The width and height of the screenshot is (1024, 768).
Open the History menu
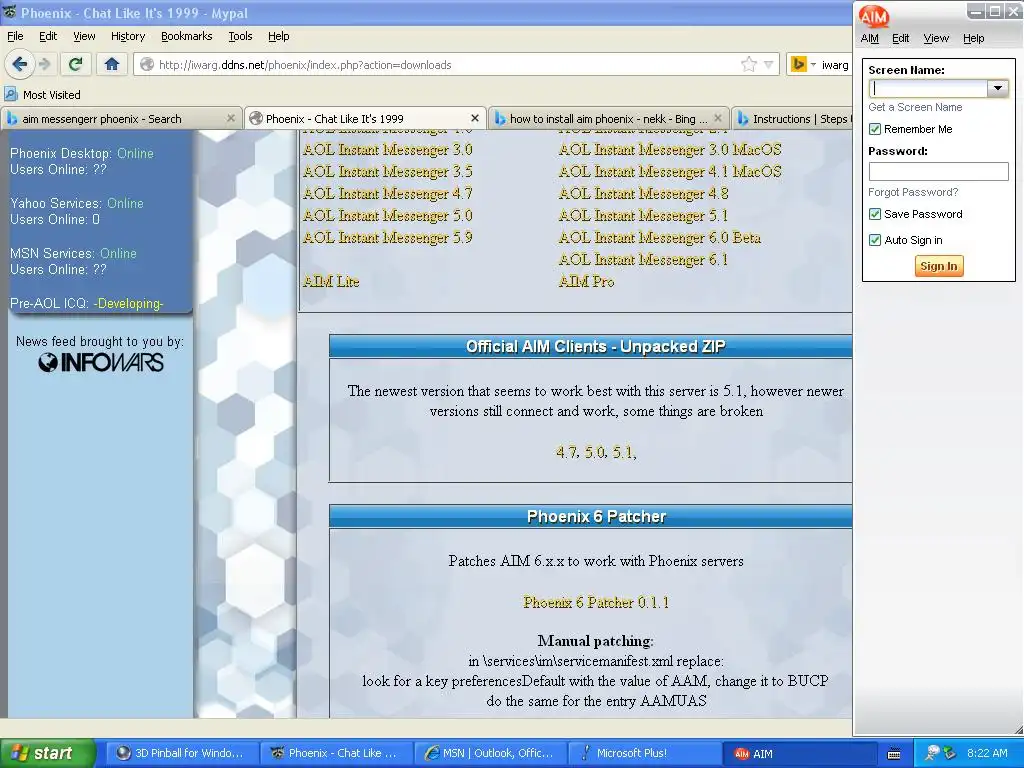127,36
